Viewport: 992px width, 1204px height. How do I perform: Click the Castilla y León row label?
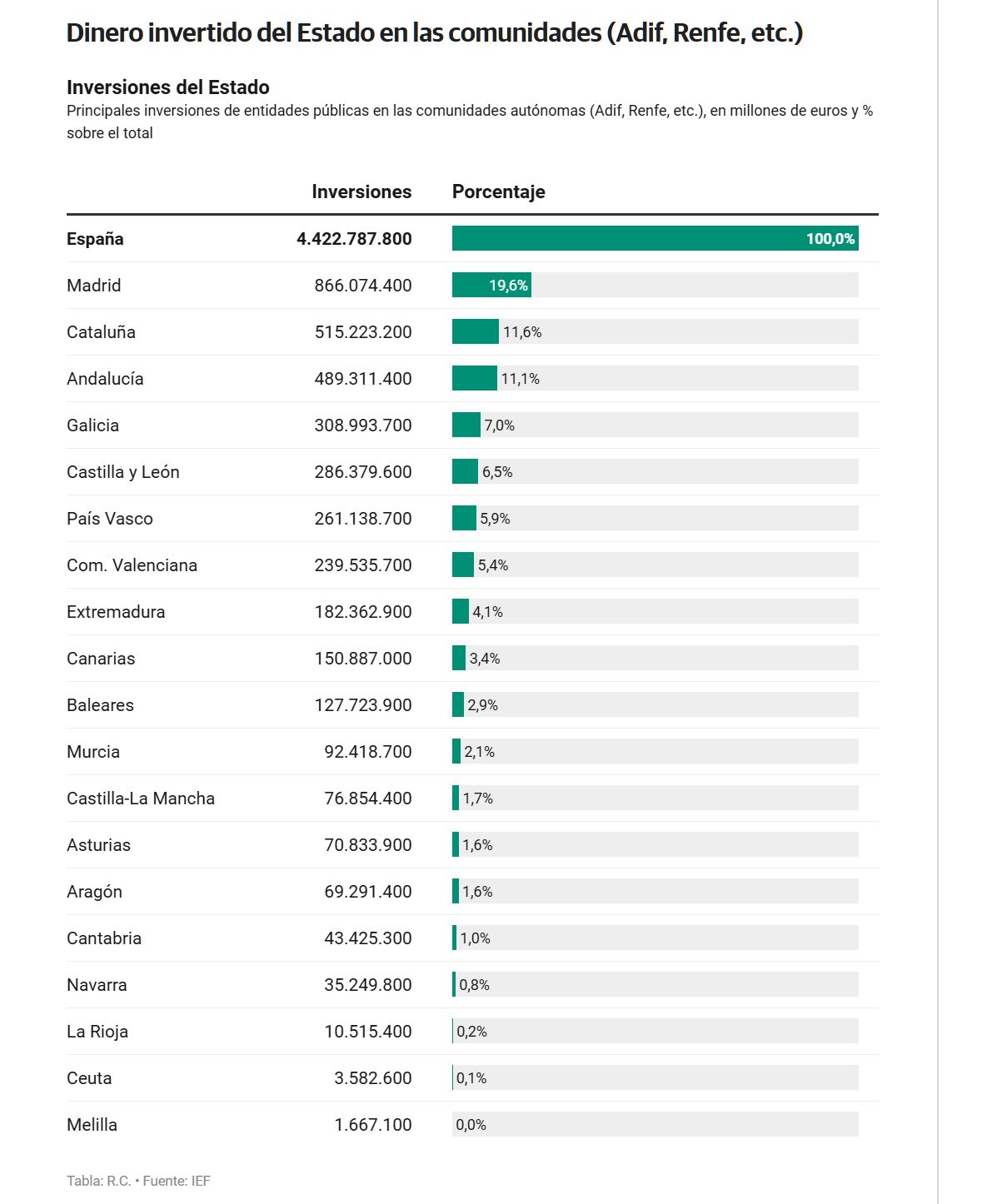point(123,472)
